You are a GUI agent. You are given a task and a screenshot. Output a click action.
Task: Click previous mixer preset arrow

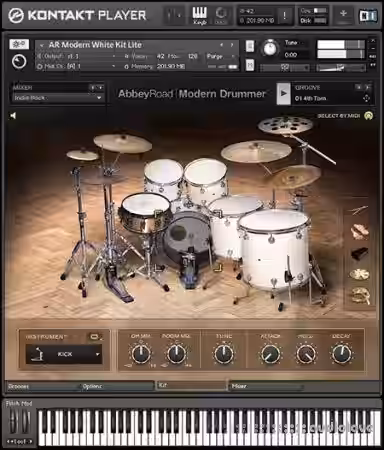pos(92,87)
